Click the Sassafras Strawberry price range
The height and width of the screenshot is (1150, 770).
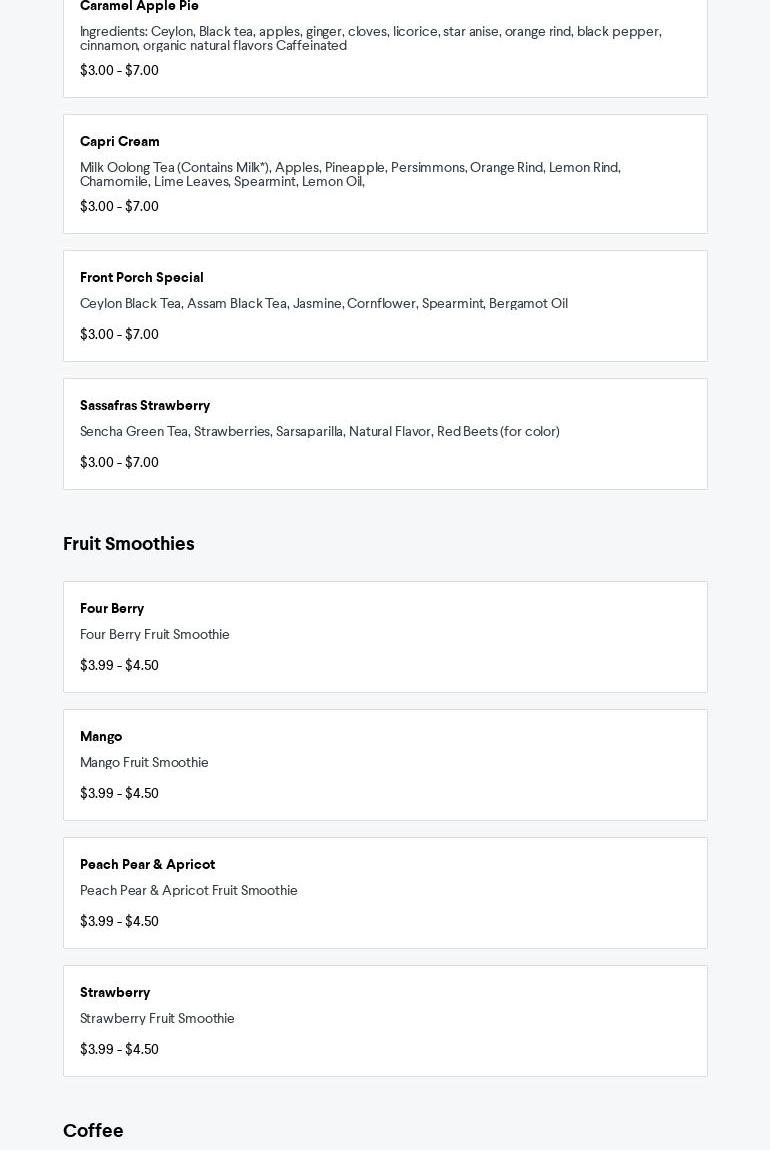tap(119, 463)
